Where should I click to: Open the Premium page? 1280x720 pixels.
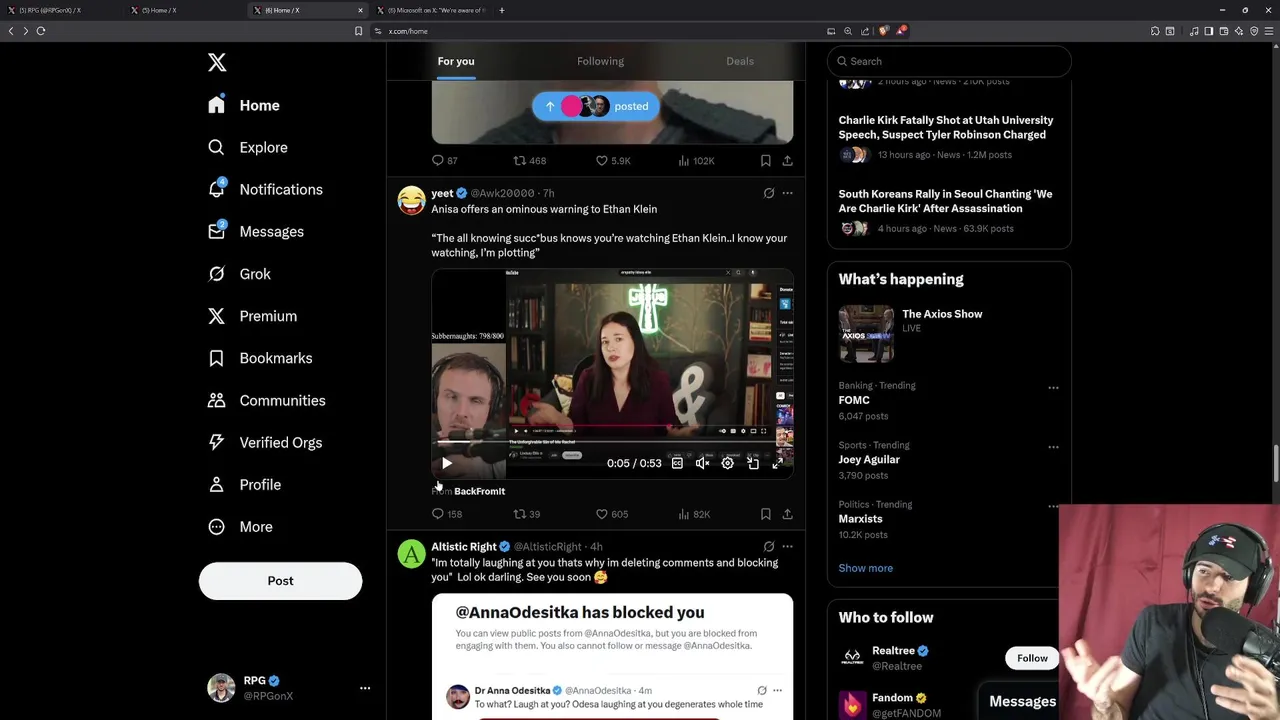click(252, 316)
